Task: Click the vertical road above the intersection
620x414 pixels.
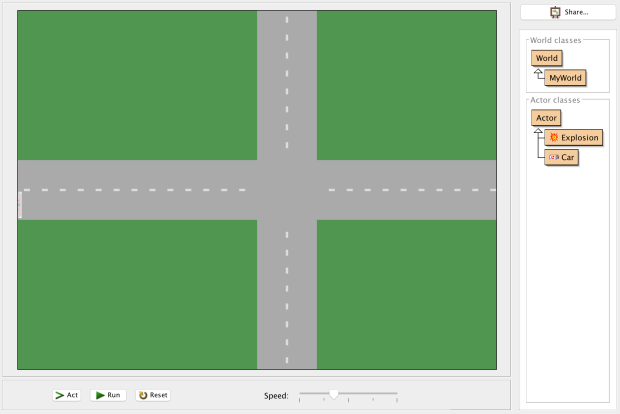Action: coord(287,85)
